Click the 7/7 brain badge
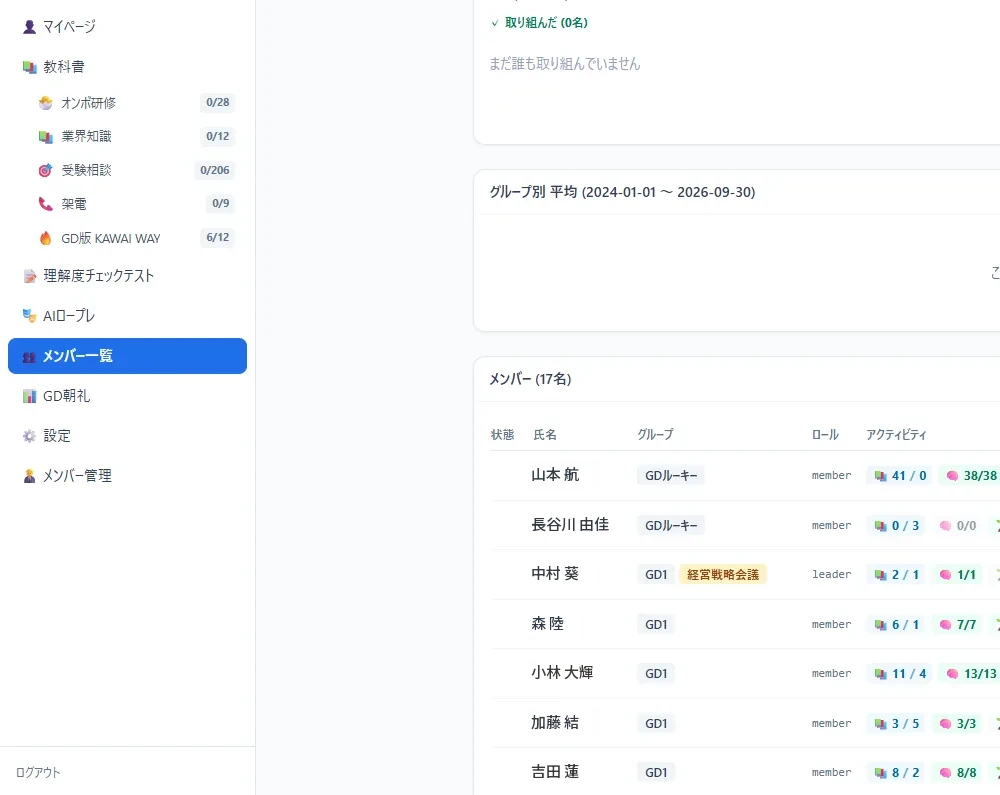Image resolution: width=1000 pixels, height=795 pixels. (958, 625)
